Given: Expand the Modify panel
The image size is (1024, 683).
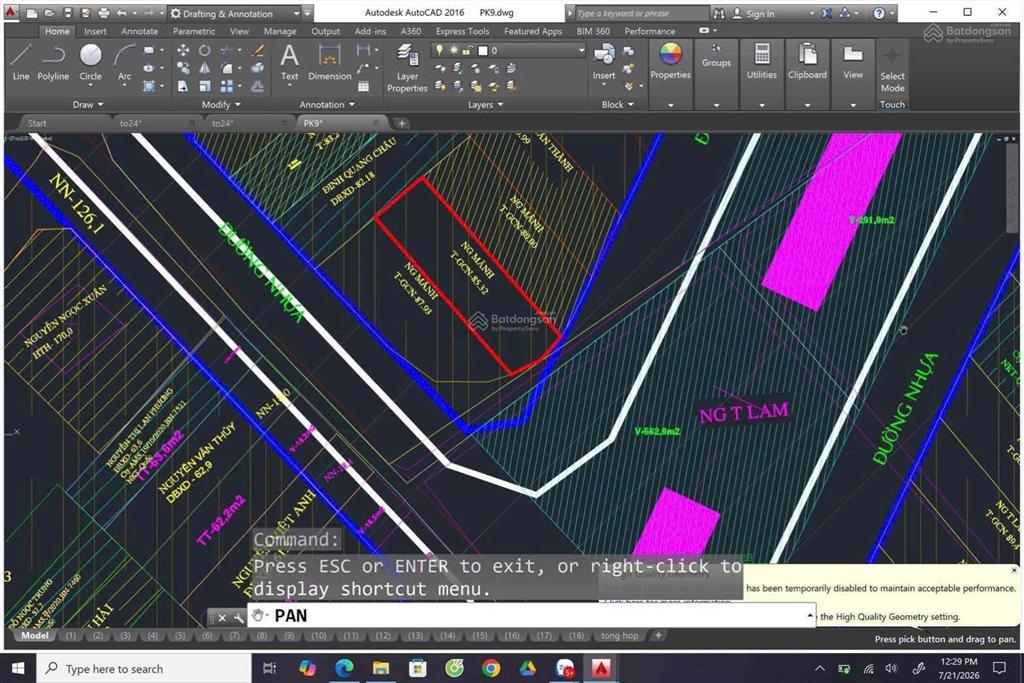Looking at the screenshot, I should 221,104.
